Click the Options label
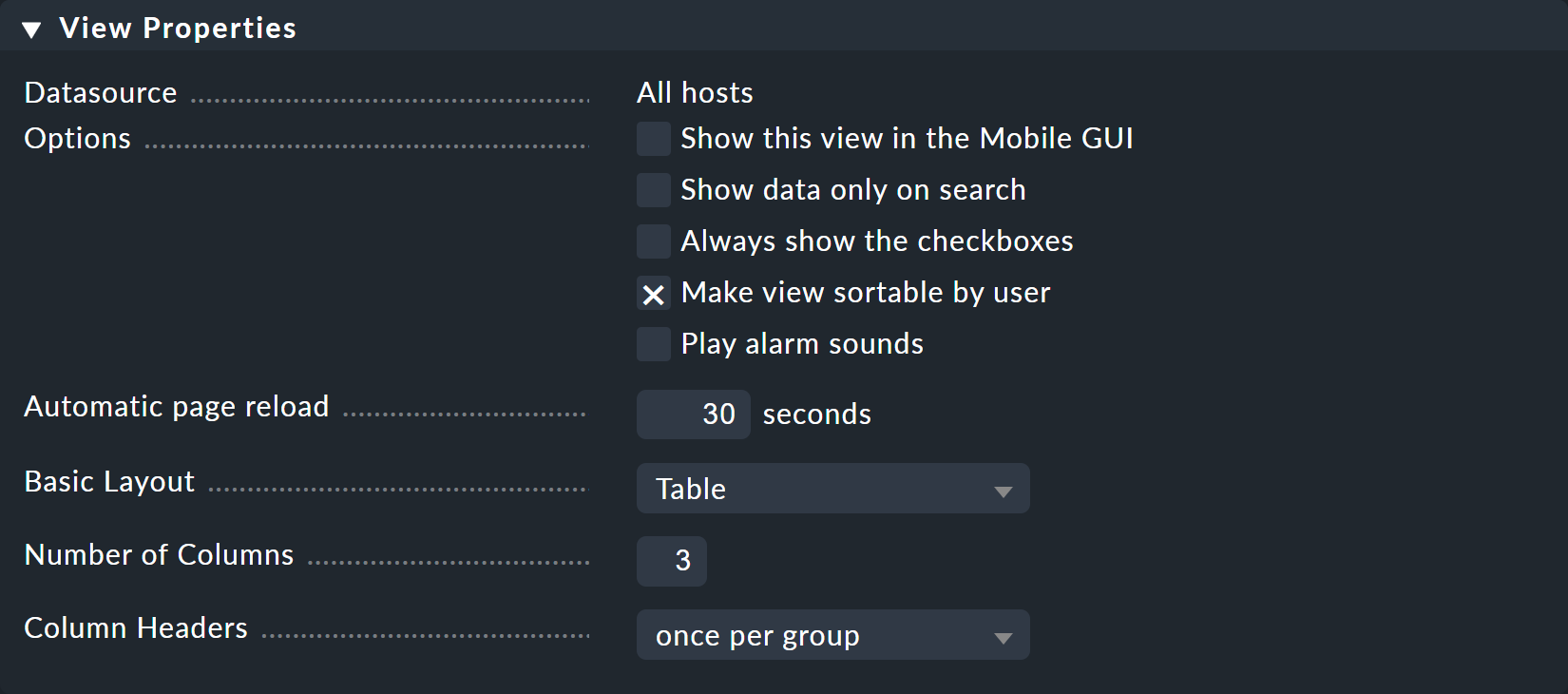This screenshot has height=694, width=1568. [x=76, y=138]
